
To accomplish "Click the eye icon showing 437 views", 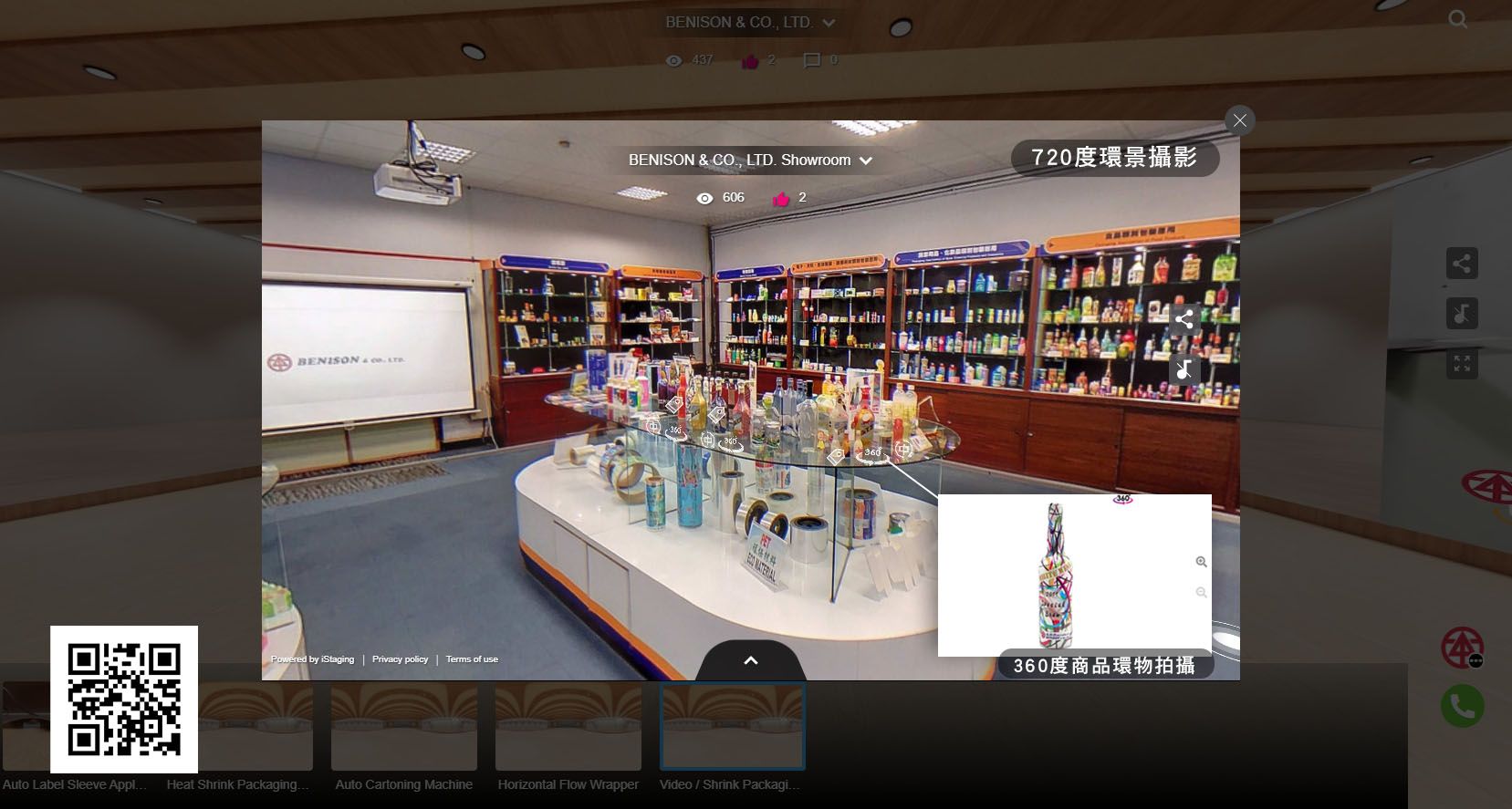I will pyautogui.click(x=674, y=61).
